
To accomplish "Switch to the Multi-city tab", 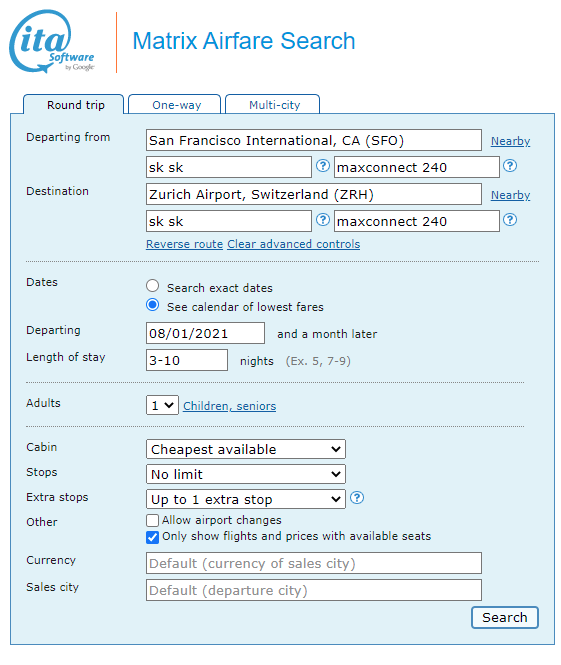I will [x=273, y=105].
